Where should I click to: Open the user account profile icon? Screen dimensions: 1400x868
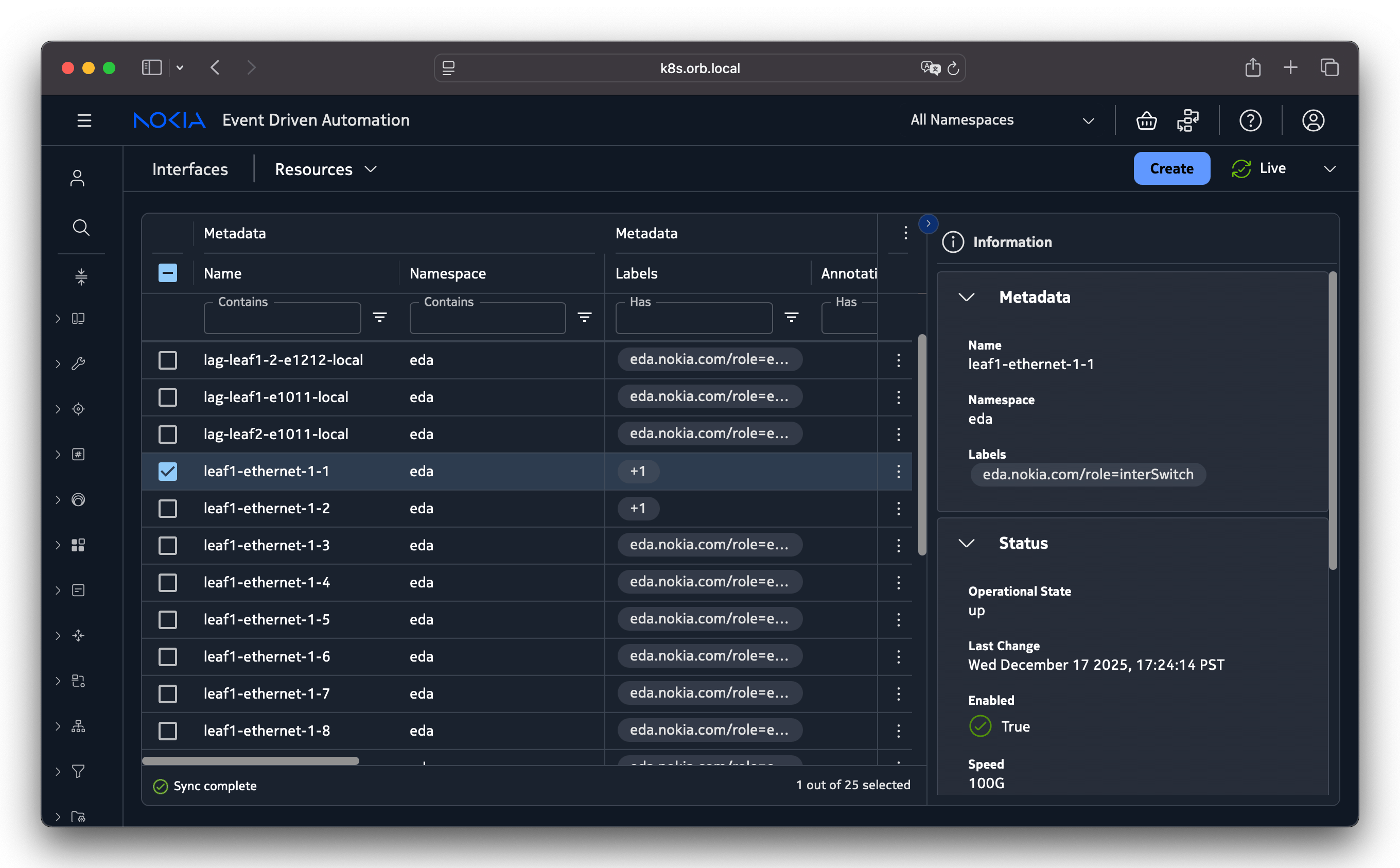click(x=1313, y=120)
